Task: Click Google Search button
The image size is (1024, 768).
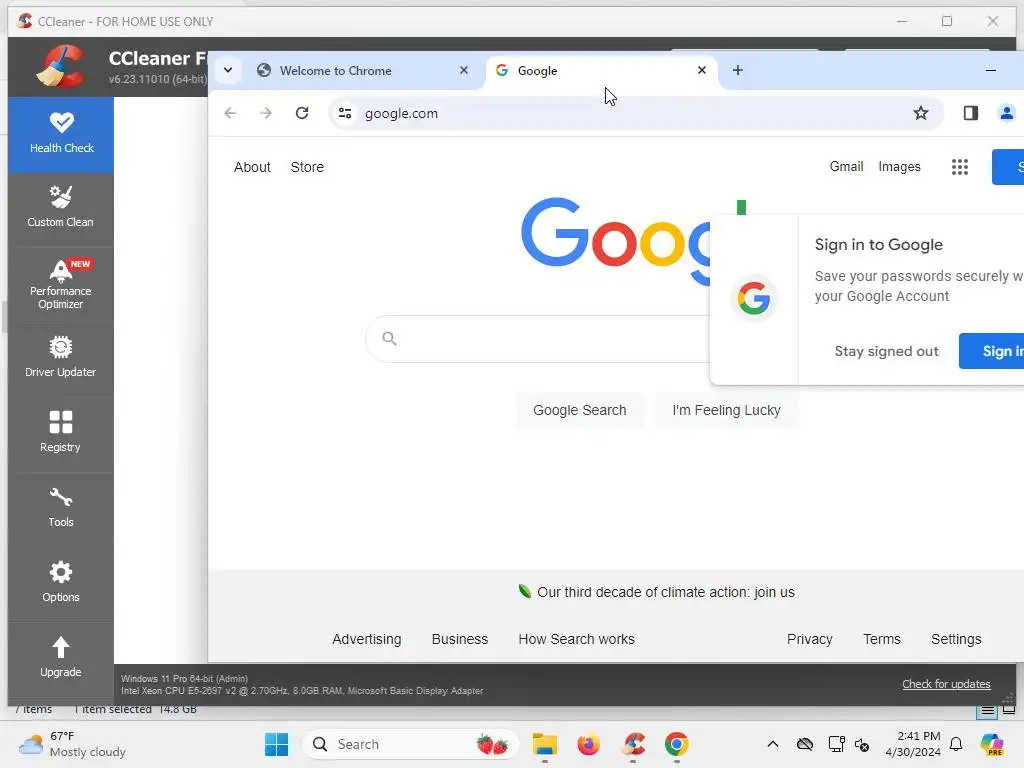Action: [579, 410]
